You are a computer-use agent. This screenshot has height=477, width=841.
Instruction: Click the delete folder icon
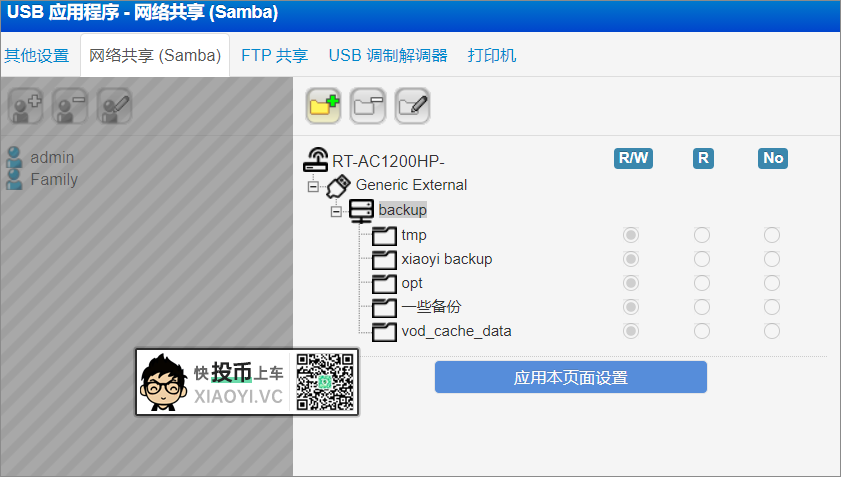point(368,106)
